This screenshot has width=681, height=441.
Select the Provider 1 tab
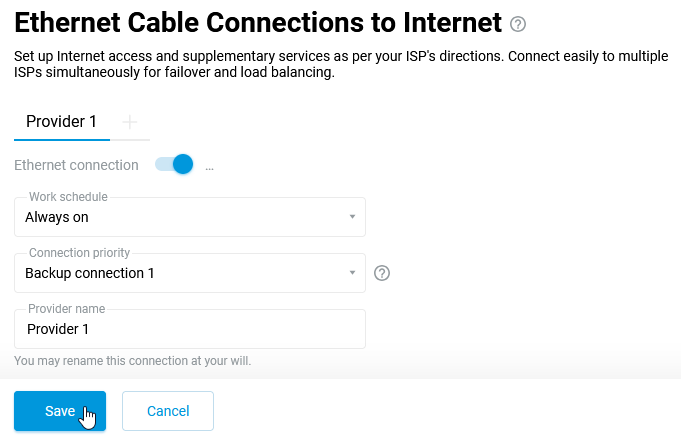tap(62, 122)
